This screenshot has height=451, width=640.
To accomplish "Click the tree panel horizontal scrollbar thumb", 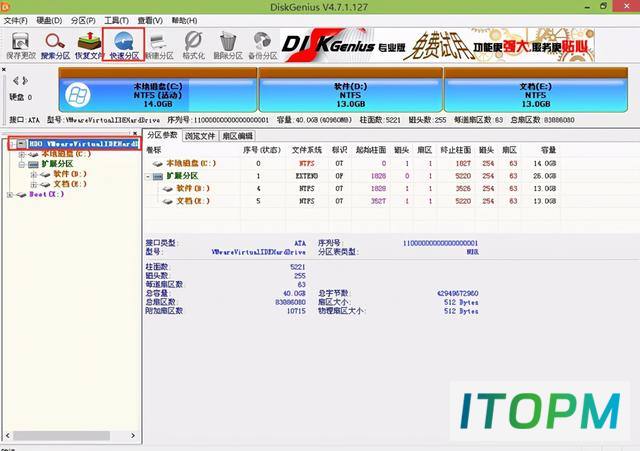I will pyautogui.click(x=61, y=436).
